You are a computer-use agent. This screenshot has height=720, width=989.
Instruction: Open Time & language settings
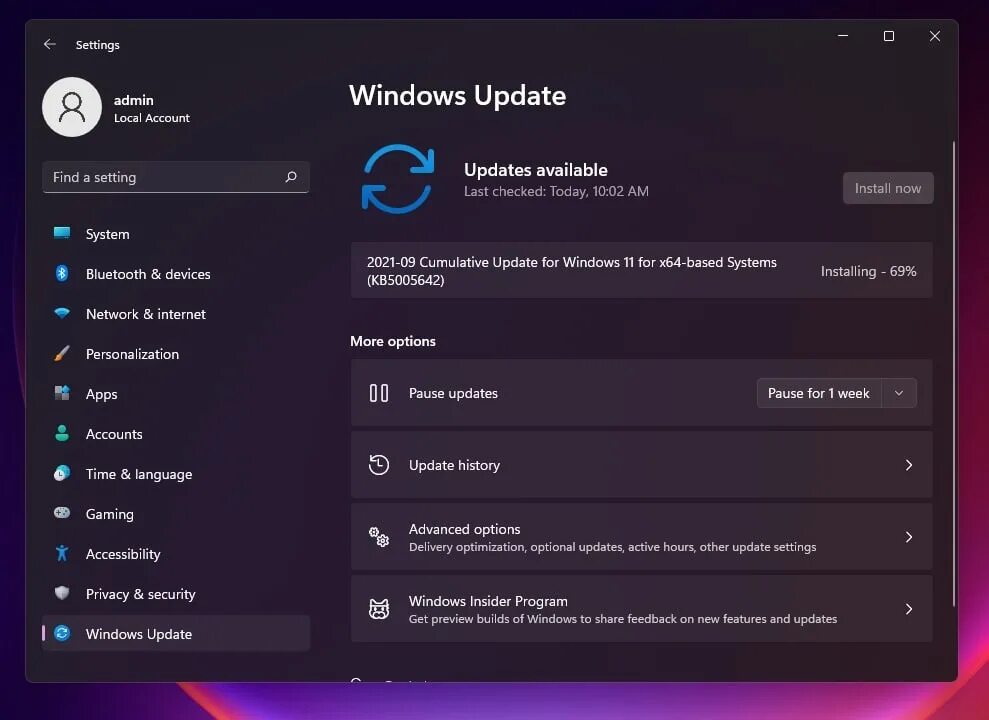tap(176, 474)
